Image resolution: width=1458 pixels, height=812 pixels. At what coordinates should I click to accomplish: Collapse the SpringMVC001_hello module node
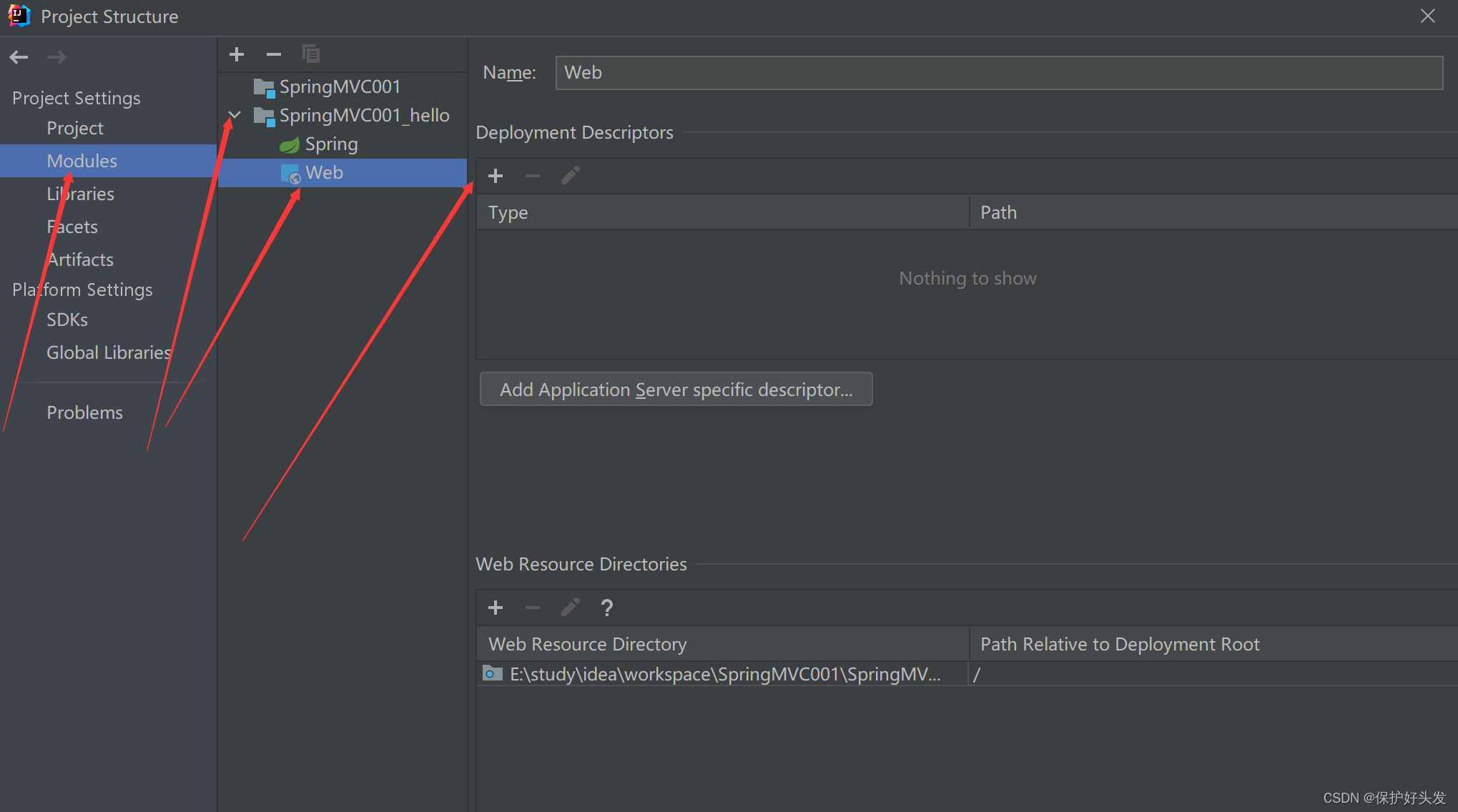(235, 115)
